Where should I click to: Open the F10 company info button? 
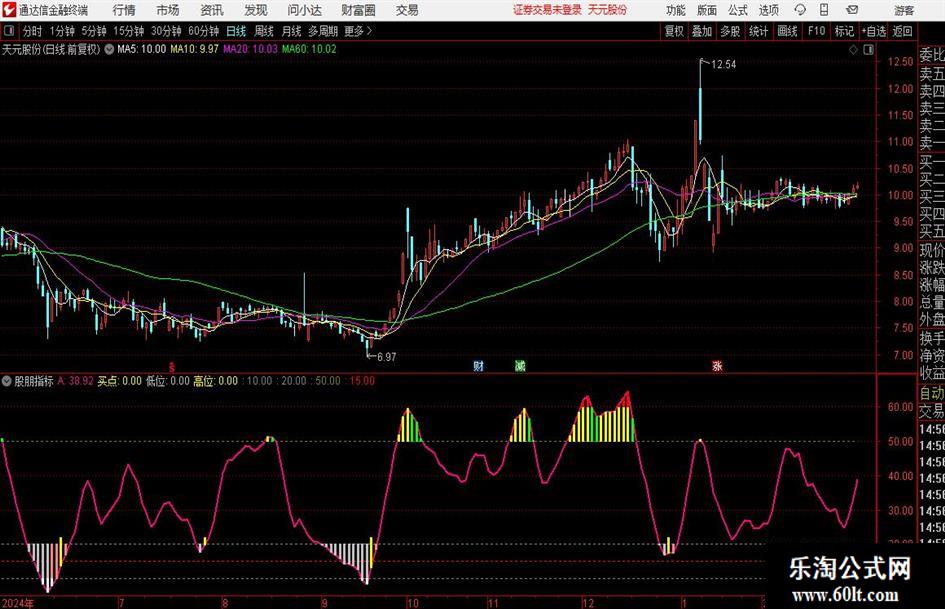click(816, 31)
